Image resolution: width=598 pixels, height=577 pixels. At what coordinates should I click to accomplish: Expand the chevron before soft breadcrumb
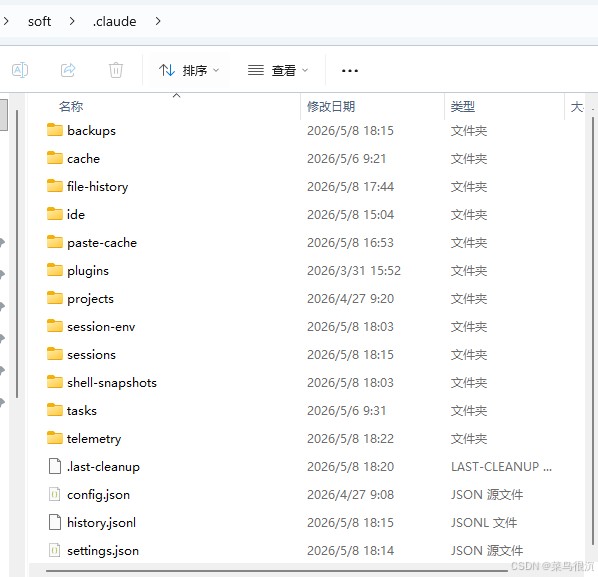pyautogui.click(x=6, y=21)
